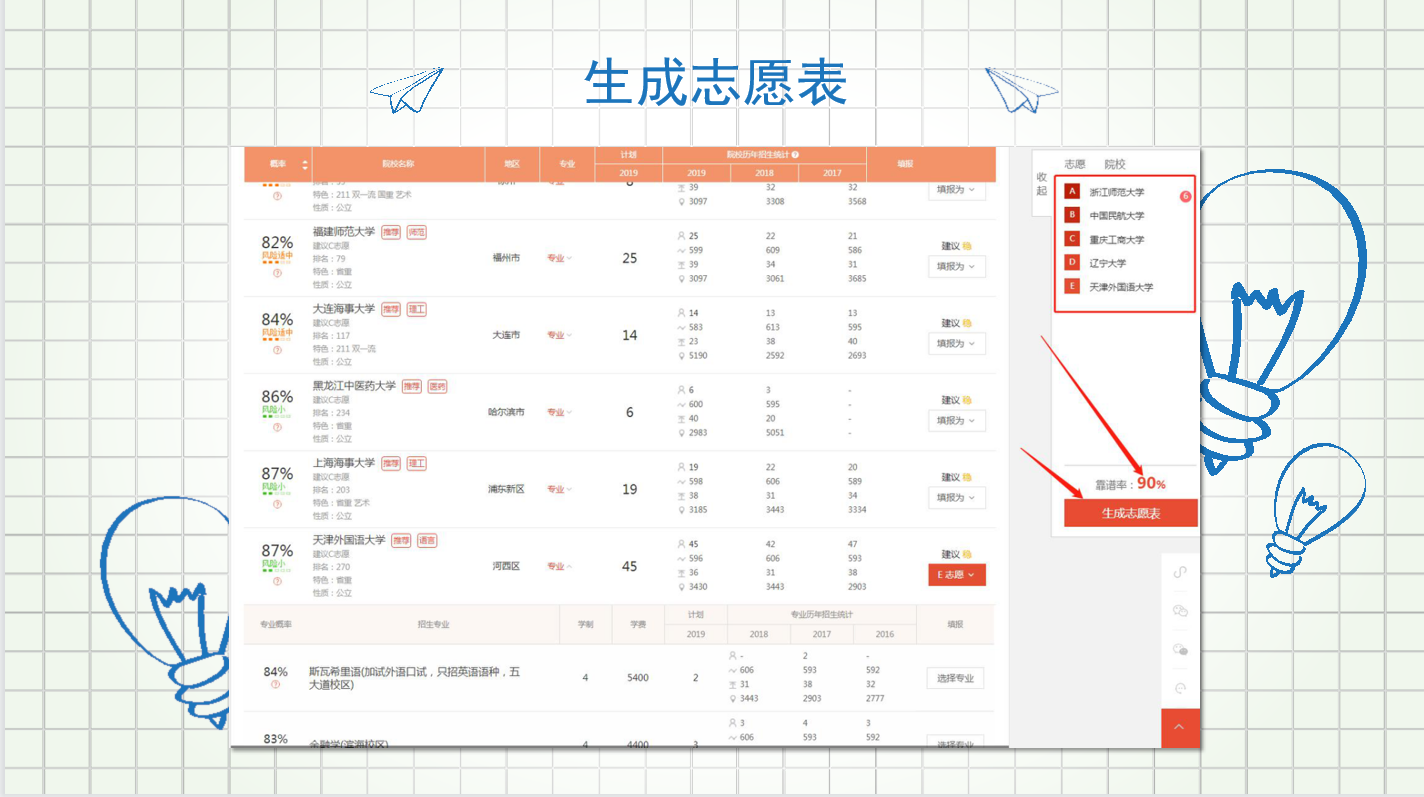Switch to the 志愿 tab in side panel
The width and height of the screenshot is (1424, 797).
1074,164
